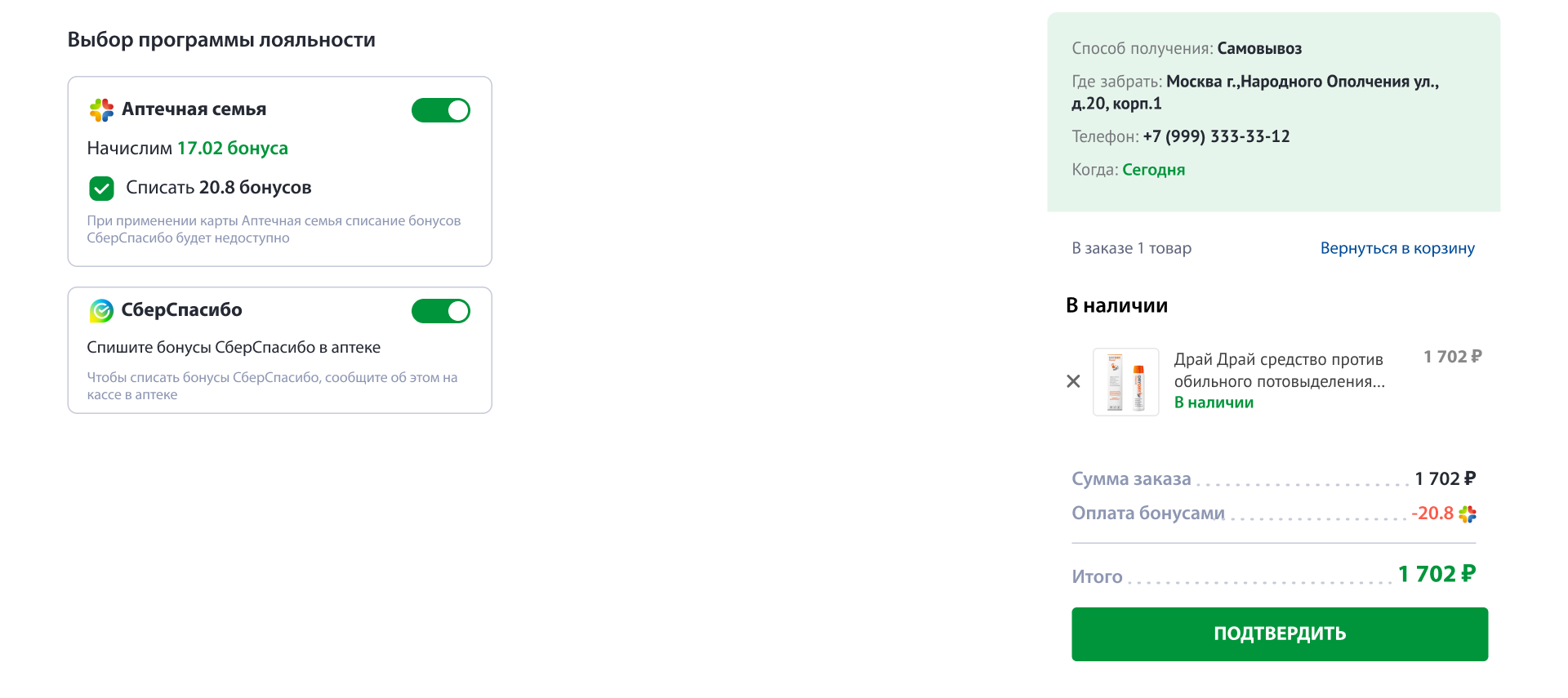Click the pickup phone number
Screen dimensions: 1568x698
[1216, 136]
